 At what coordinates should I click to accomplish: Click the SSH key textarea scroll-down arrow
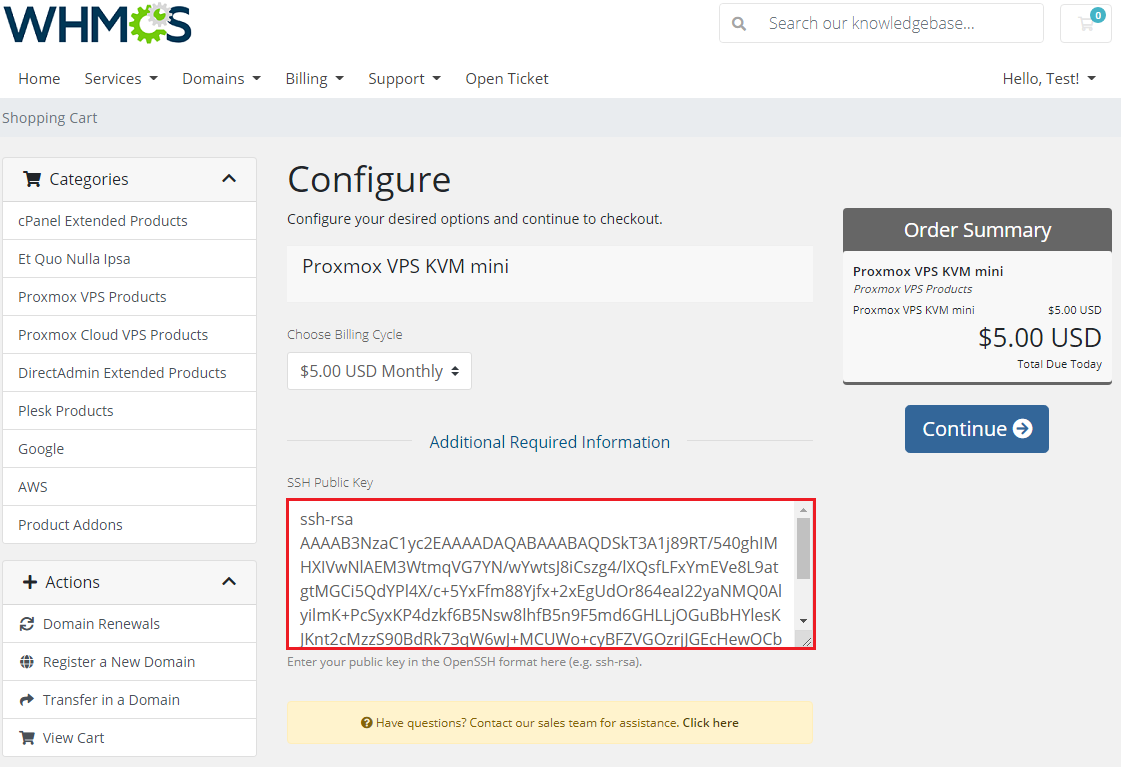click(x=804, y=620)
